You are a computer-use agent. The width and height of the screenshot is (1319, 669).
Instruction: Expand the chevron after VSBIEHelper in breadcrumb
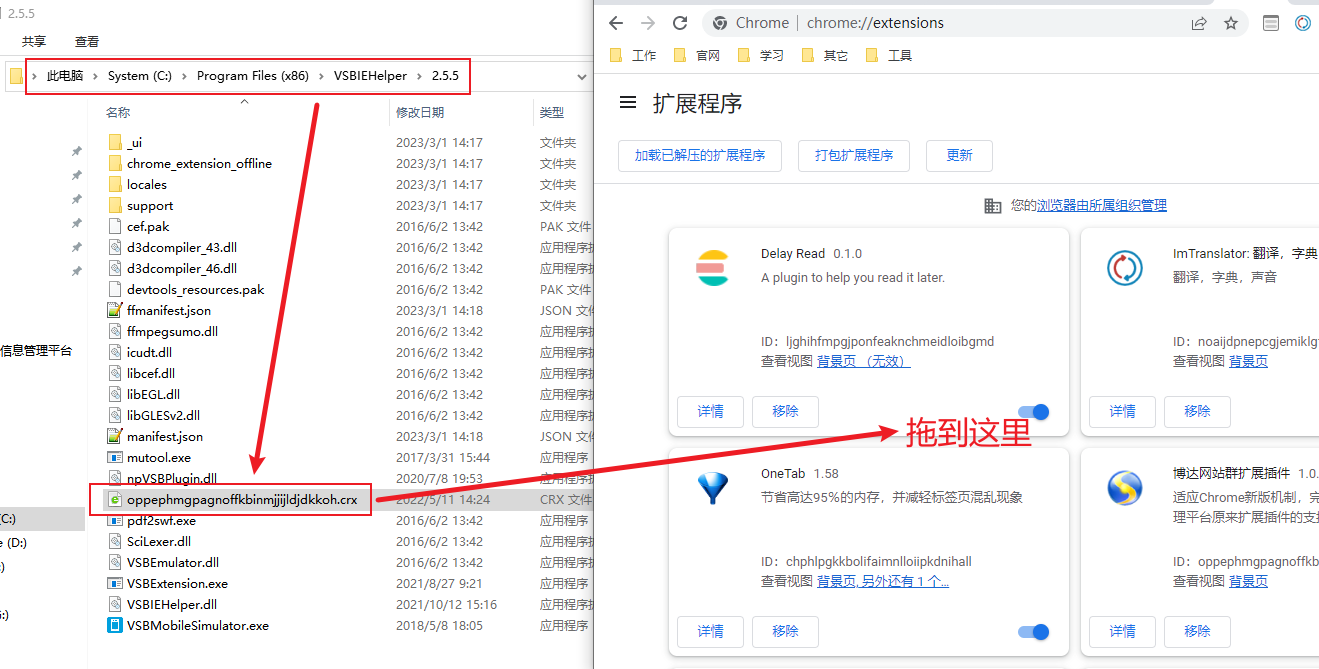[420, 76]
